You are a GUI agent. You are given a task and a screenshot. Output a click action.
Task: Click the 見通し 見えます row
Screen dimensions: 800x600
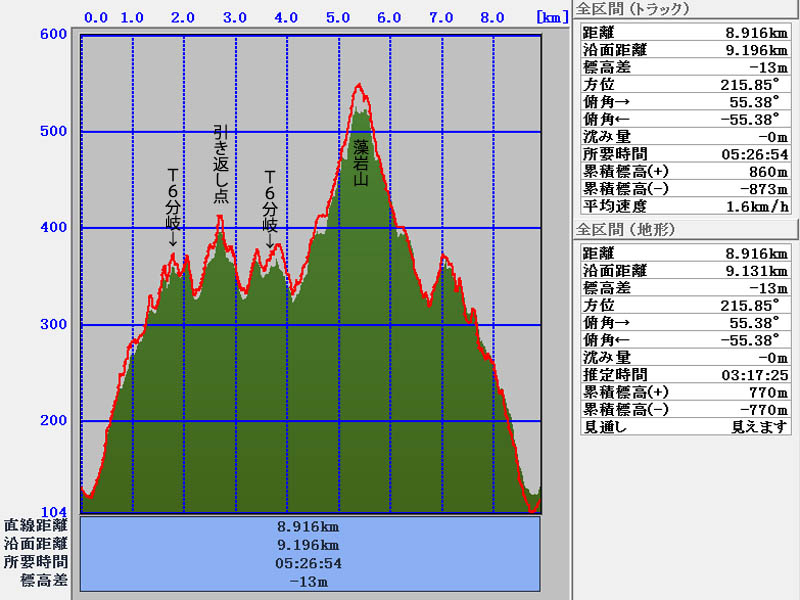(685, 427)
